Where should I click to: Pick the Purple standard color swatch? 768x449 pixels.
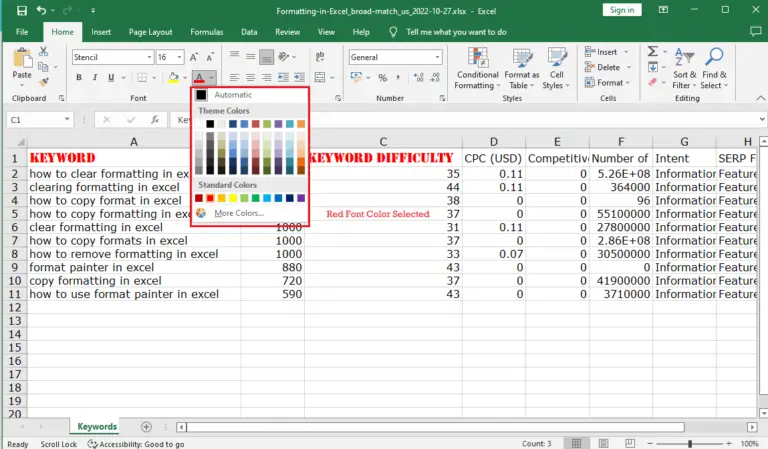click(x=301, y=198)
